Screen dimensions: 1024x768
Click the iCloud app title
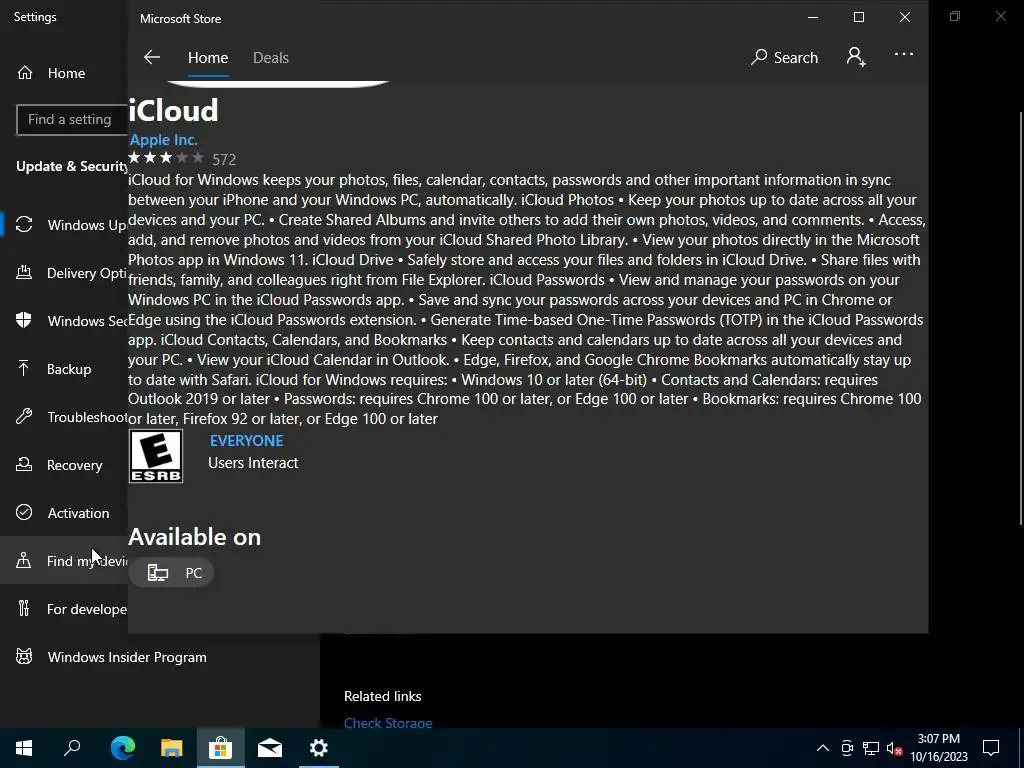tap(173, 110)
